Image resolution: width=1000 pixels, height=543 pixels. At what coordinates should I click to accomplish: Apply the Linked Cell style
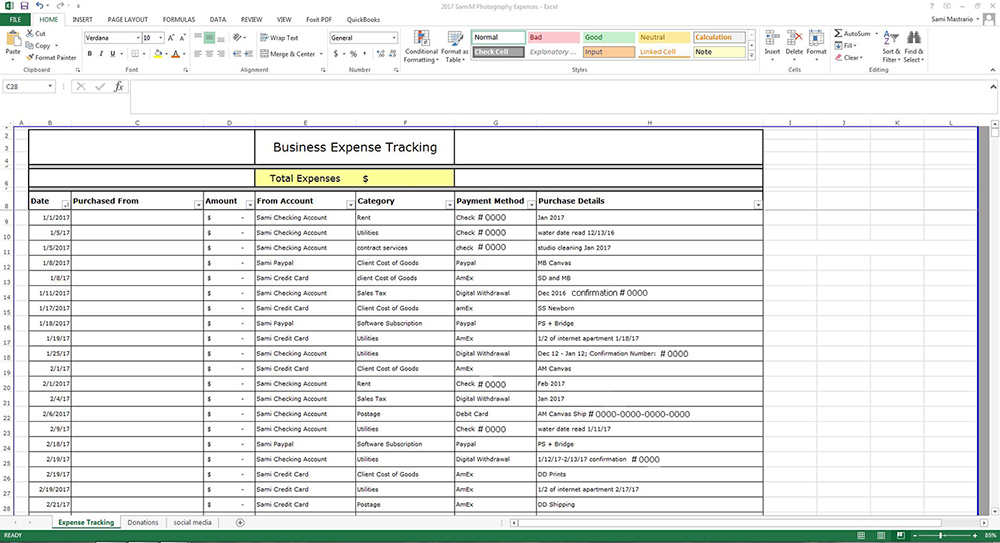664,52
